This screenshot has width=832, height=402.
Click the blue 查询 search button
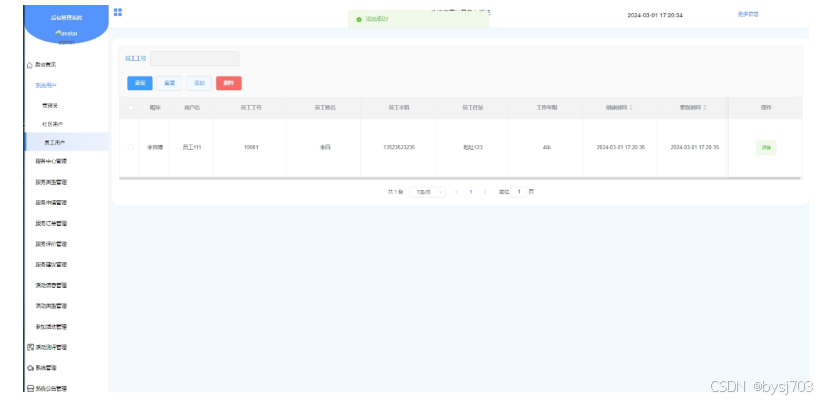(140, 83)
